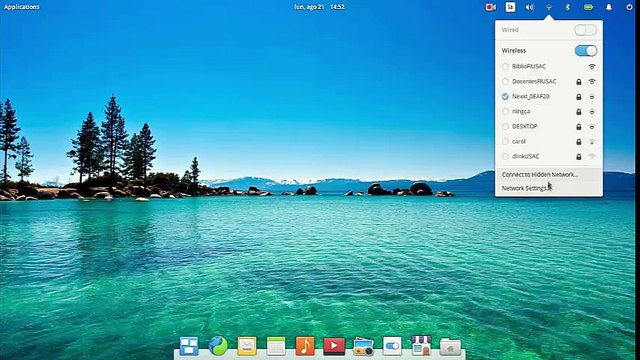Open the battery power indicator

[588, 7]
